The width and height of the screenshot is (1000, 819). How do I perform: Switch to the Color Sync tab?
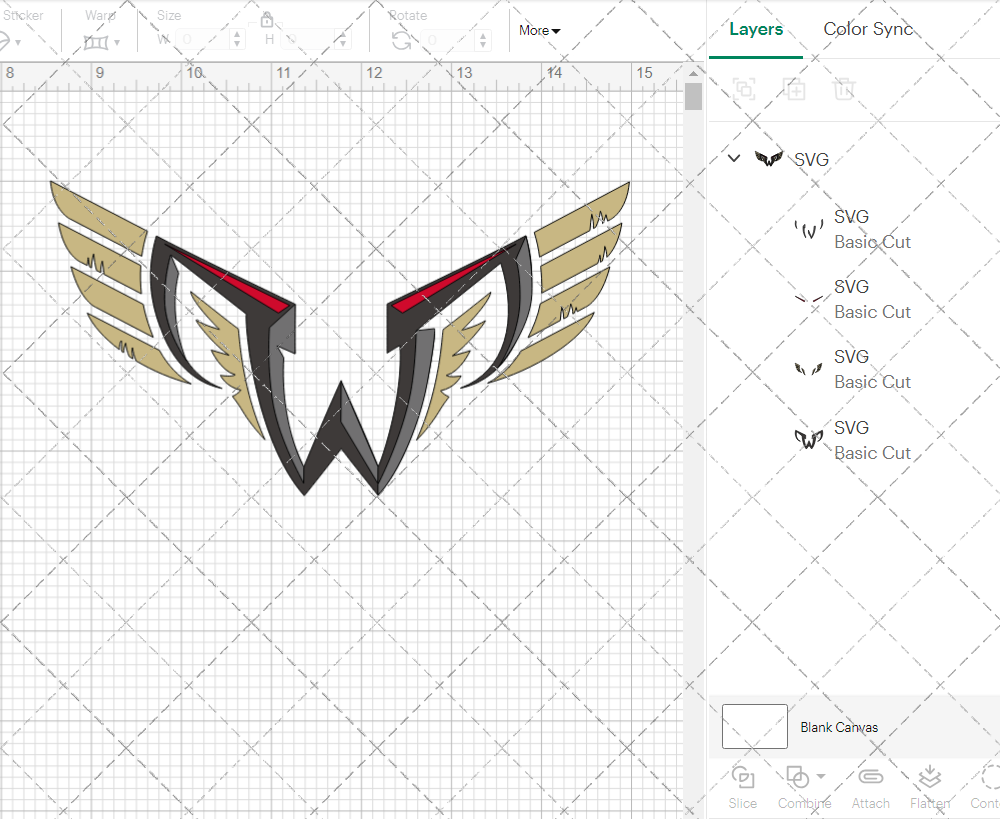coord(868,29)
